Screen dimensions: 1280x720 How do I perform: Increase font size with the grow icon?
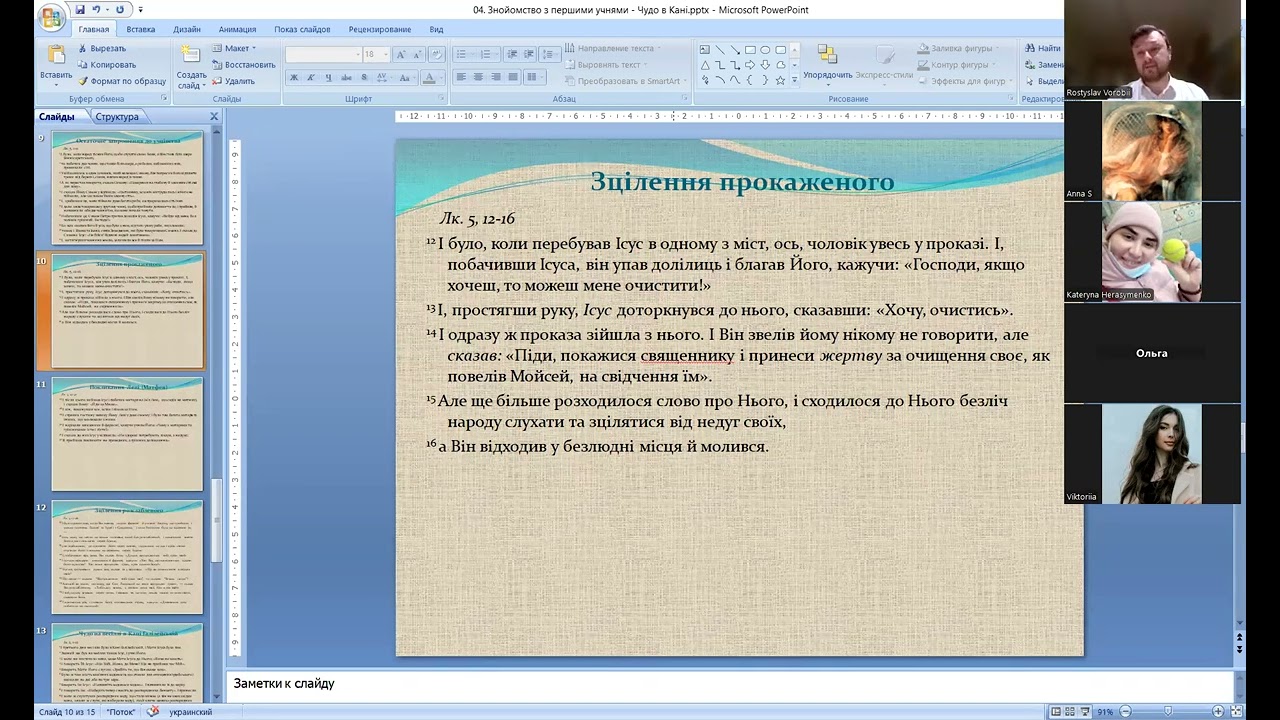[401, 54]
